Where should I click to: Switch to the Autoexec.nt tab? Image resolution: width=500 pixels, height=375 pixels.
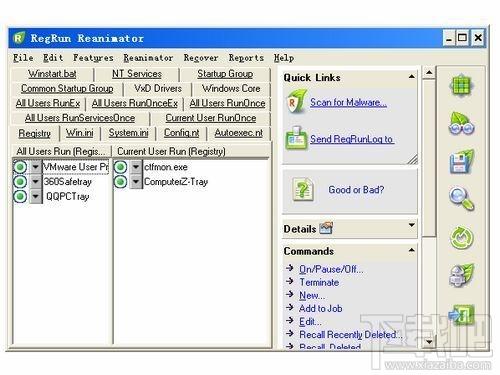[239, 133]
